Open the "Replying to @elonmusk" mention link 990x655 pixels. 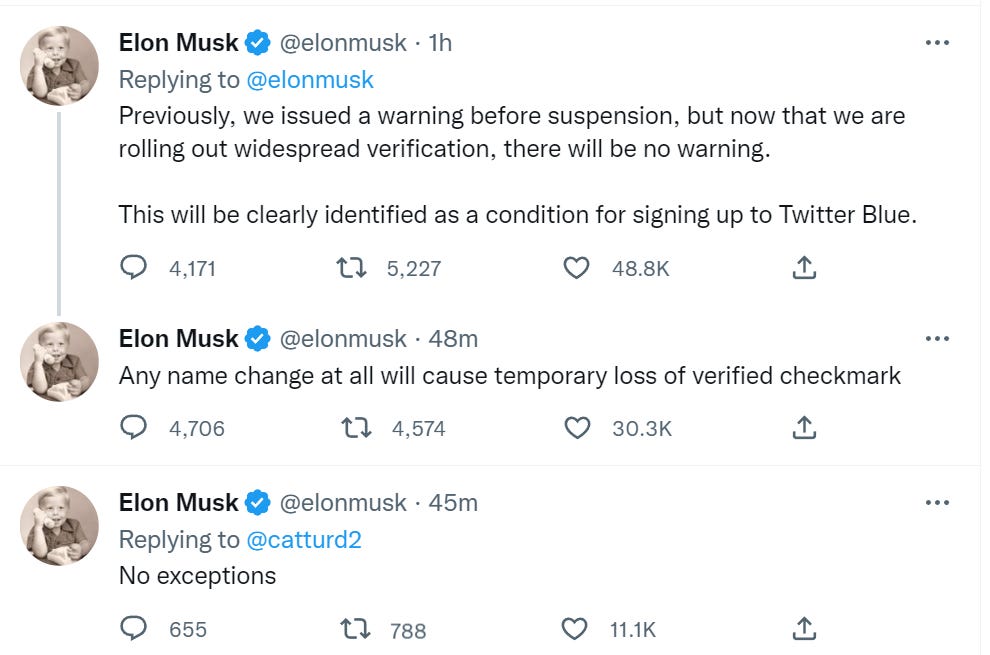309,80
